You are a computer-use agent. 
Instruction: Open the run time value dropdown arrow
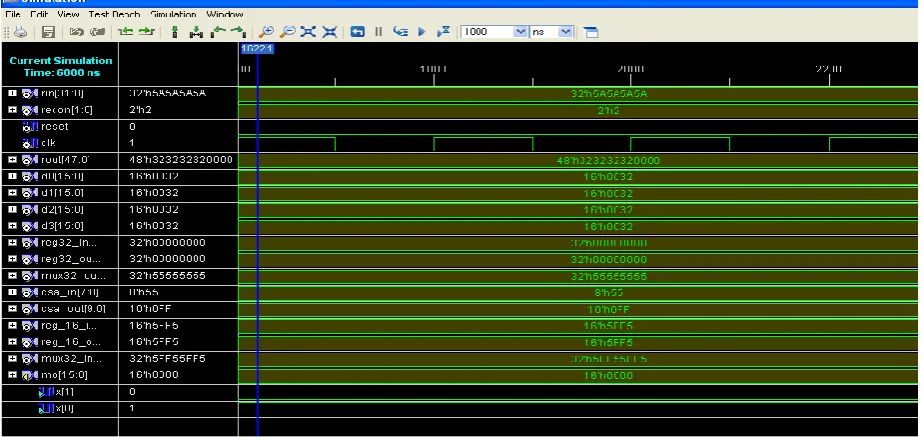[520, 32]
